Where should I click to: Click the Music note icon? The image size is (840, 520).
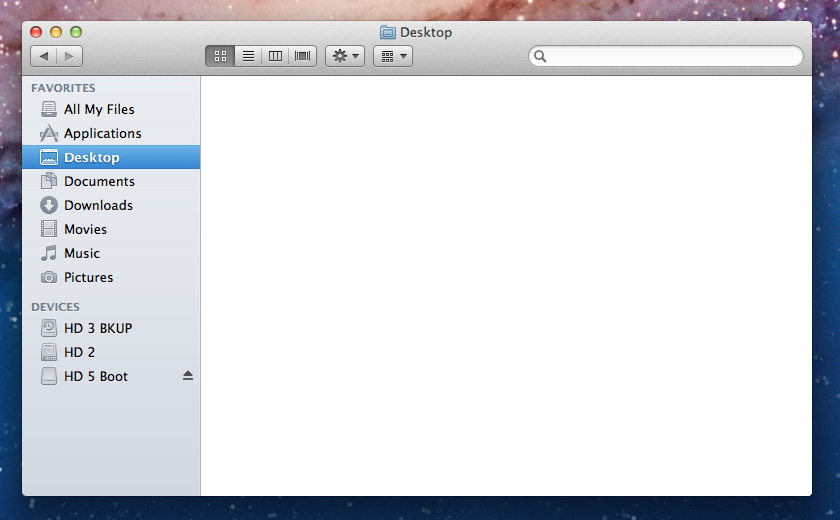tap(49, 253)
